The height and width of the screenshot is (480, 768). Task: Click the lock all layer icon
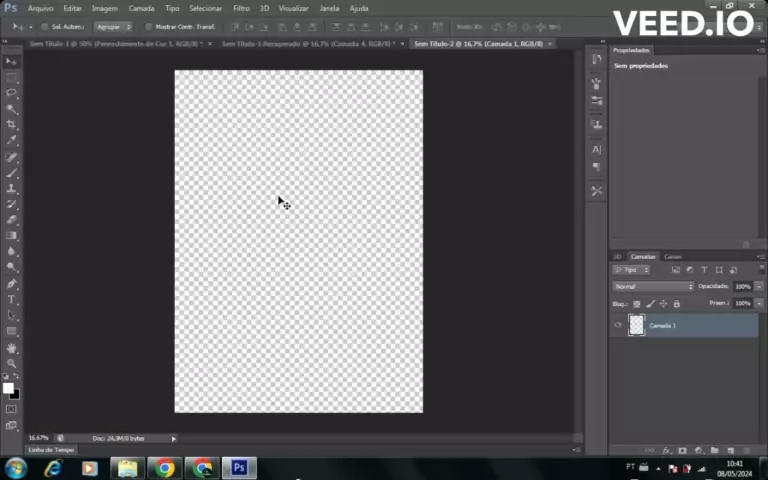677,303
